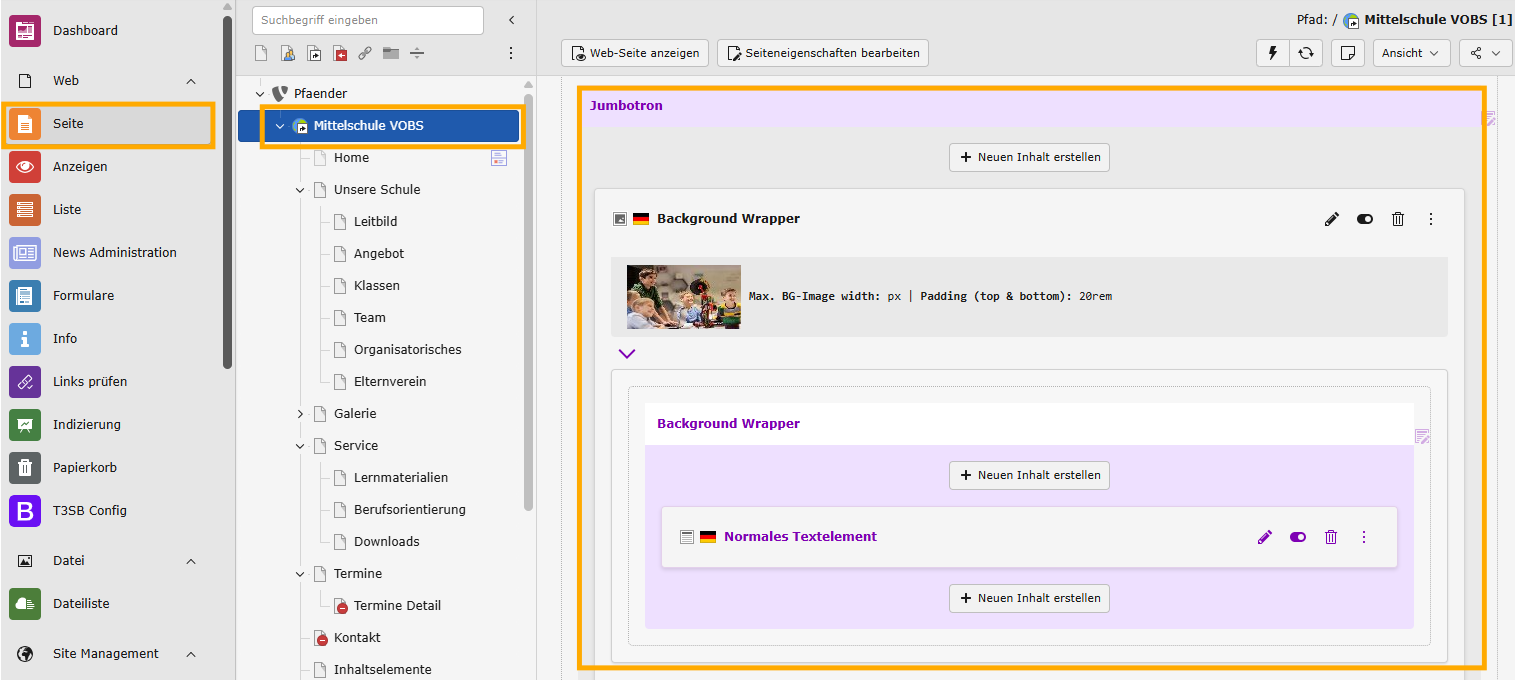This screenshot has width=1515, height=680.
Task: Collapse the Background Wrapper container chevron
Action: click(627, 353)
